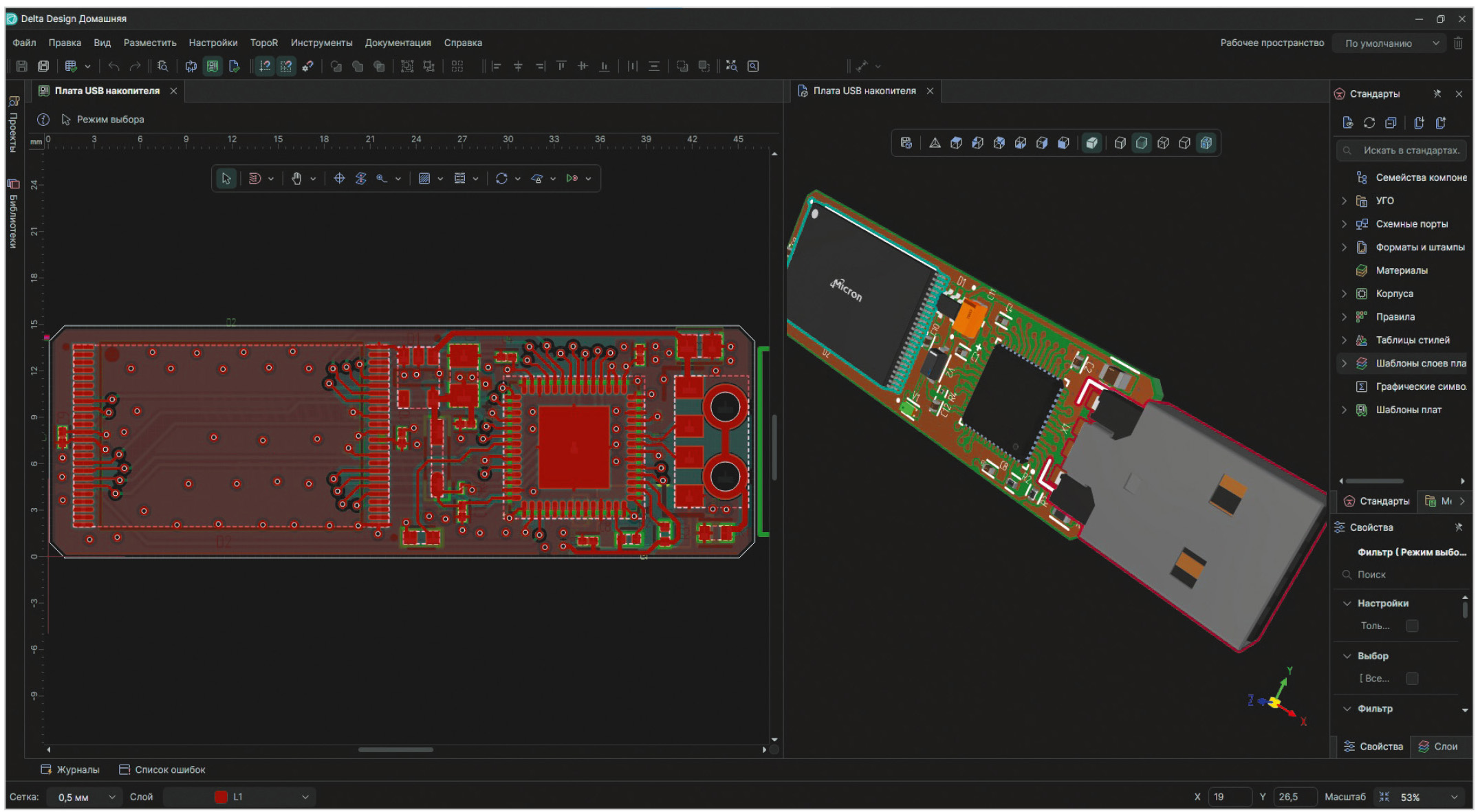The height and width of the screenshot is (812, 1478).
Task: Click the crosshair origin tool
Action: 339,179
